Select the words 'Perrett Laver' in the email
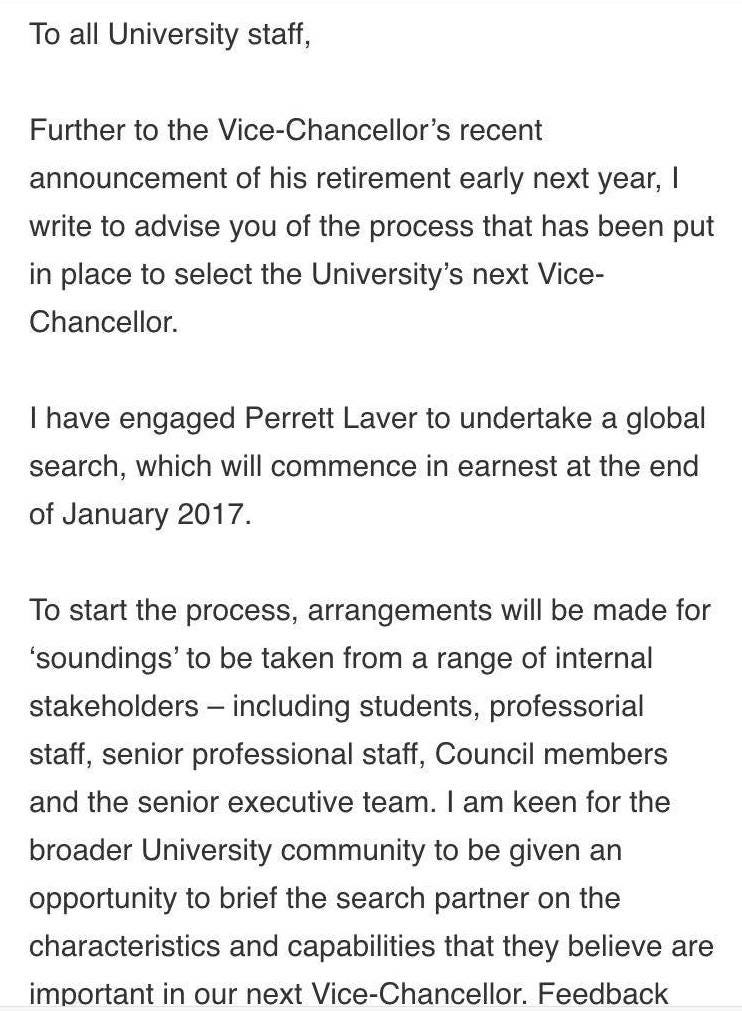This screenshot has height=1011, width=742. point(331,418)
